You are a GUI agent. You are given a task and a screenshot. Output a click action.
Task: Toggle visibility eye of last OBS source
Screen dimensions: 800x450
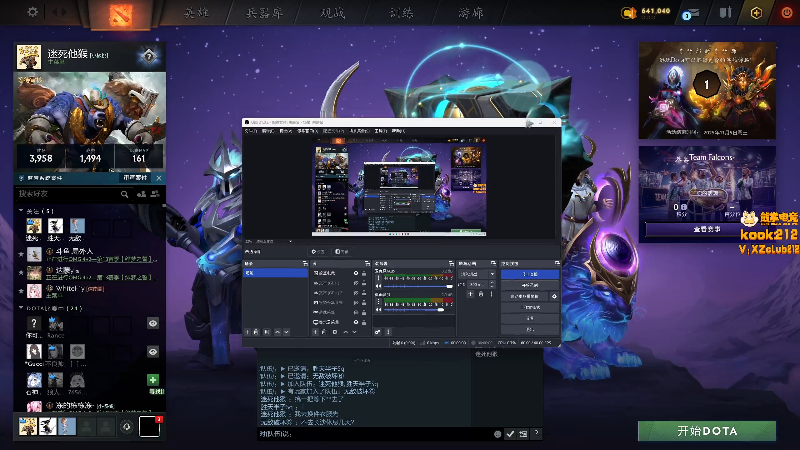pos(356,322)
